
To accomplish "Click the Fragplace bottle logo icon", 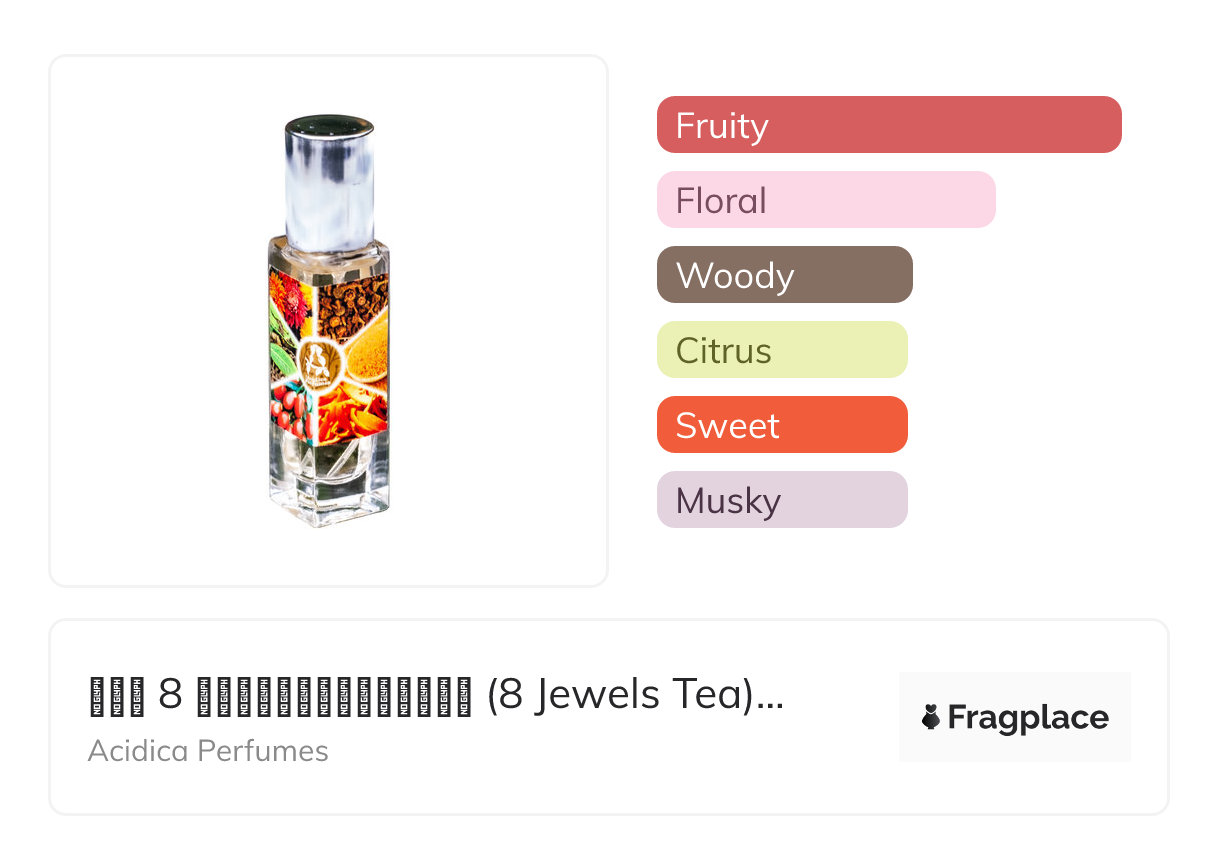I will pos(931,718).
